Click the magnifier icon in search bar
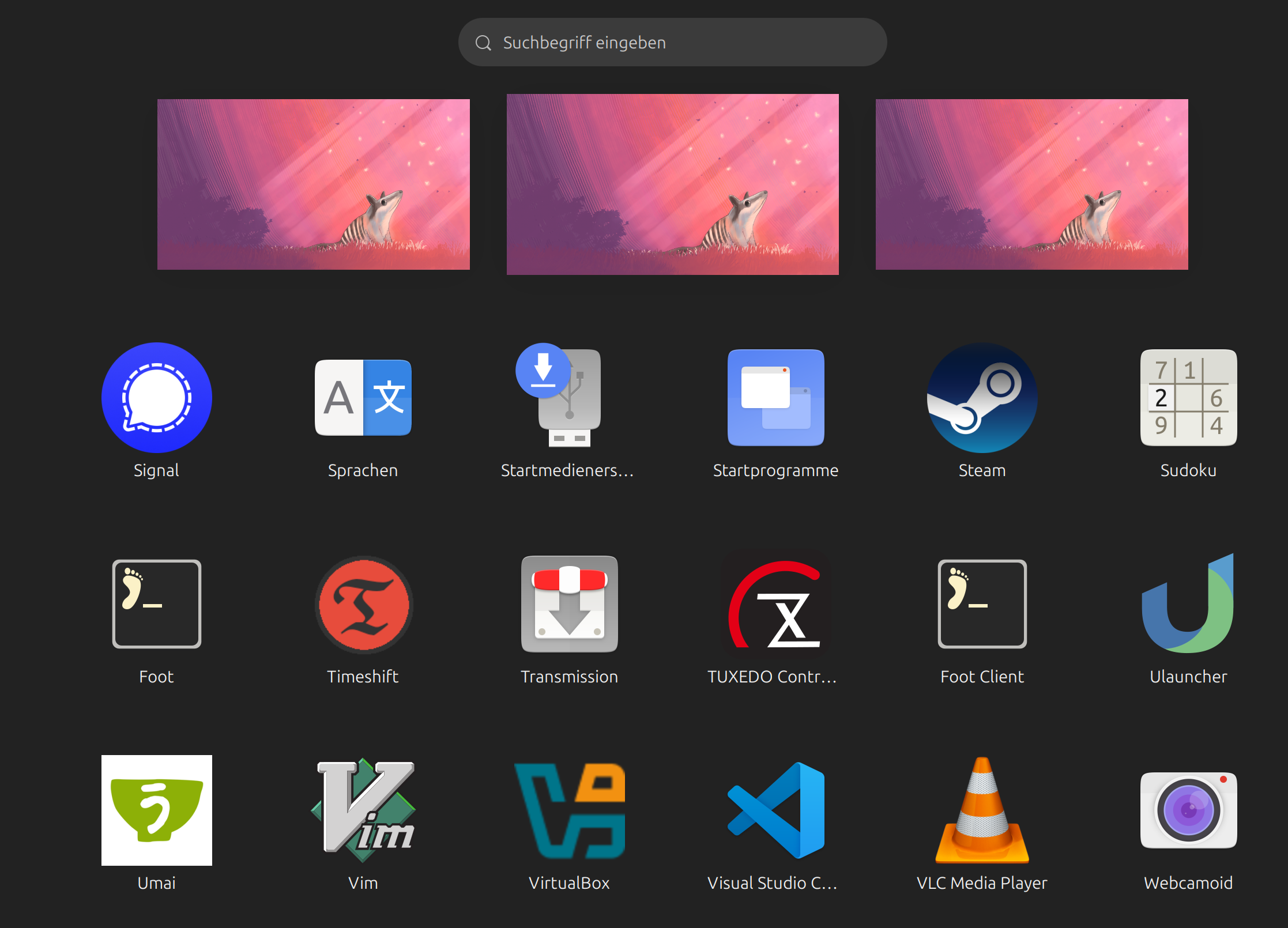 point(483,43)
